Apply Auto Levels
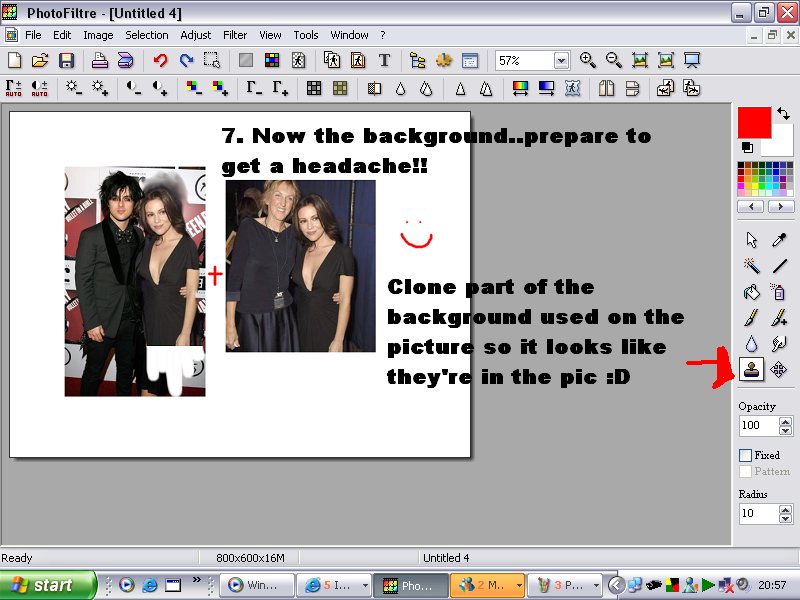 (x=14, y=88)
